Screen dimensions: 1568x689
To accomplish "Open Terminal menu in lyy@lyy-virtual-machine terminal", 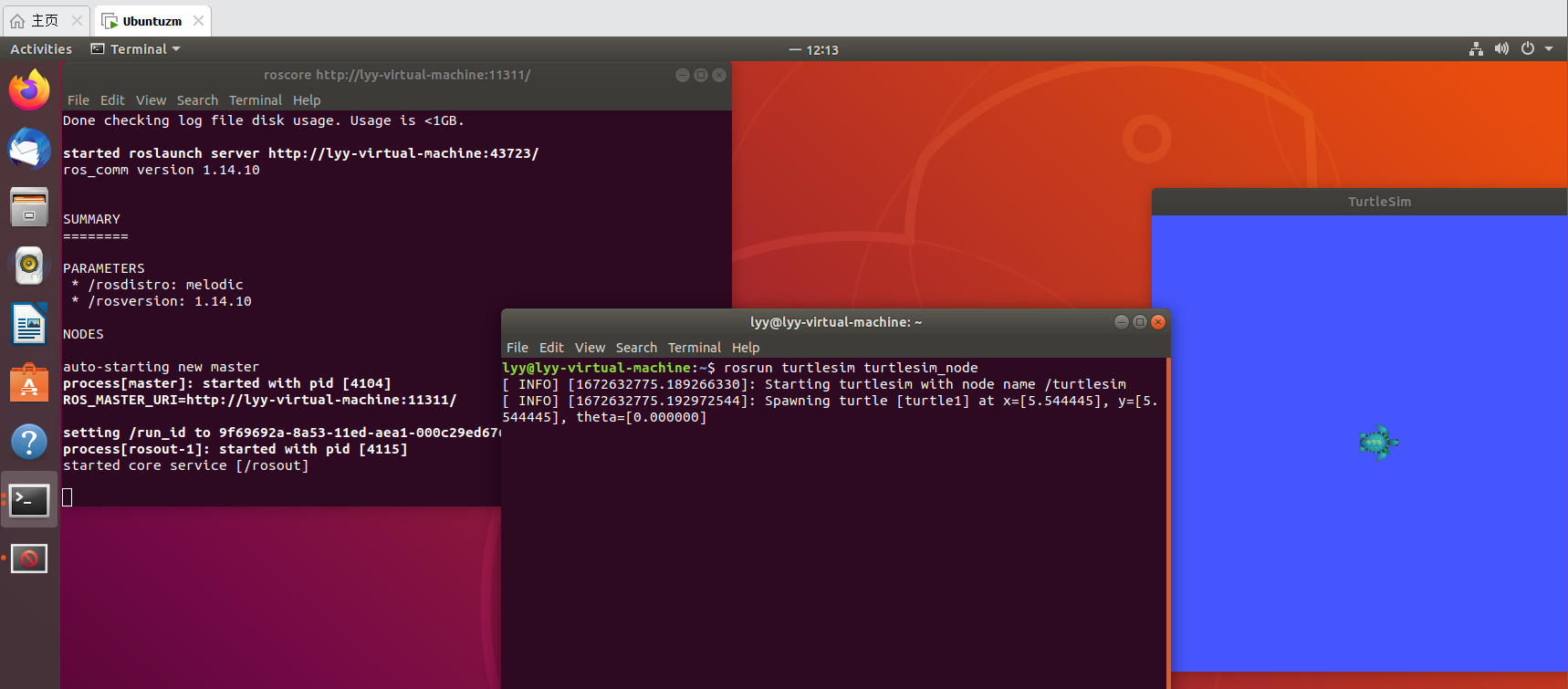I will [x=695, y=348].
